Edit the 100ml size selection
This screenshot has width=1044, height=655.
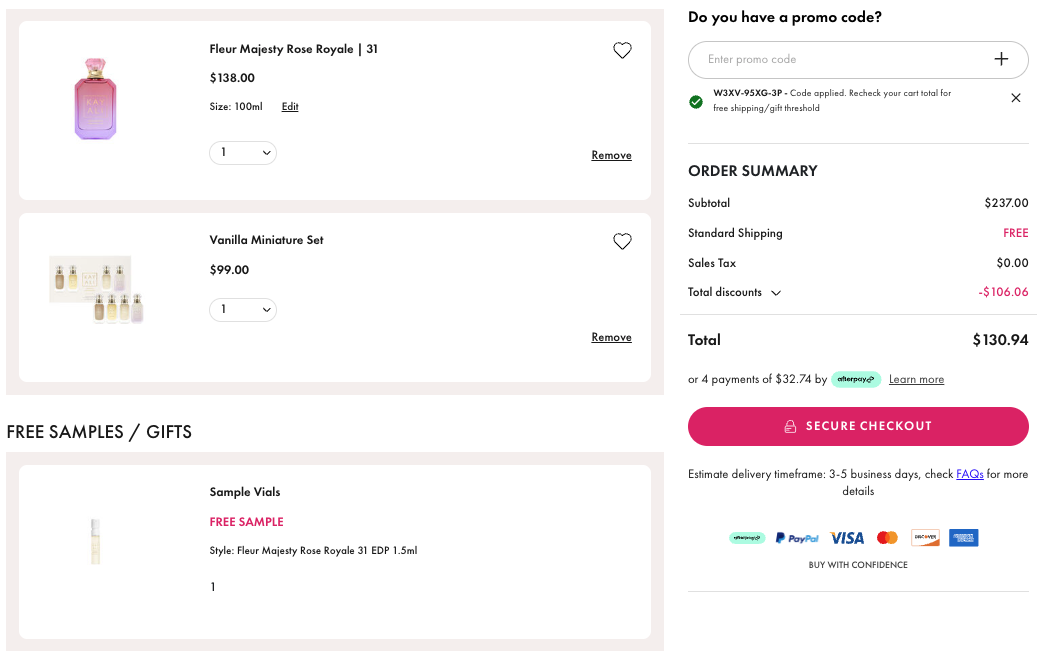[x=290, y=107]
